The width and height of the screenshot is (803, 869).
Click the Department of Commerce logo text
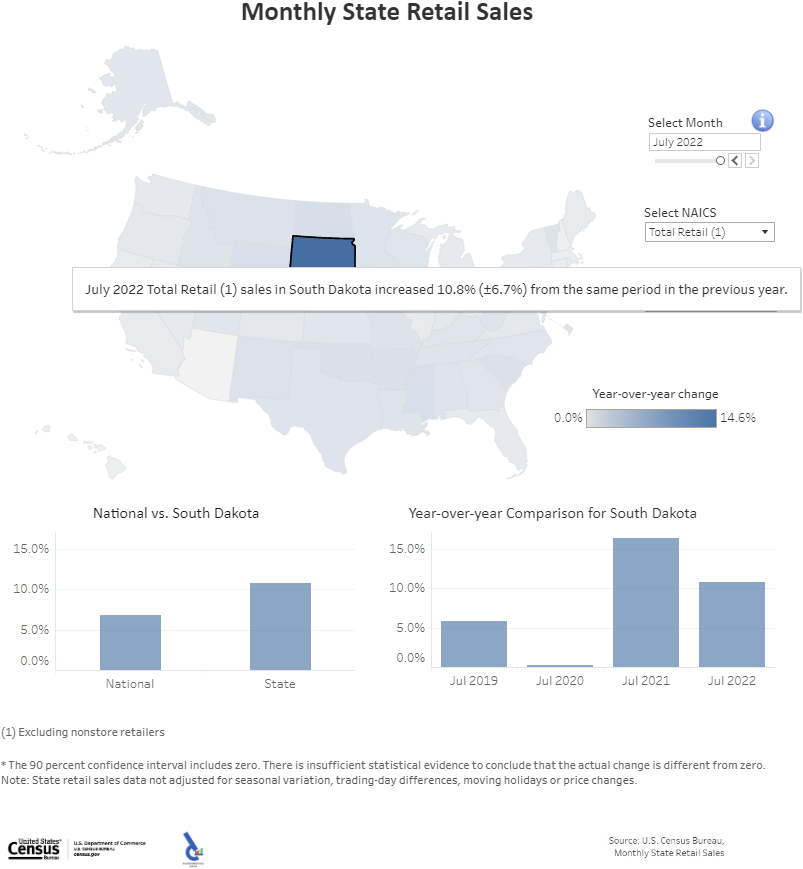click(x=108, y=849)
